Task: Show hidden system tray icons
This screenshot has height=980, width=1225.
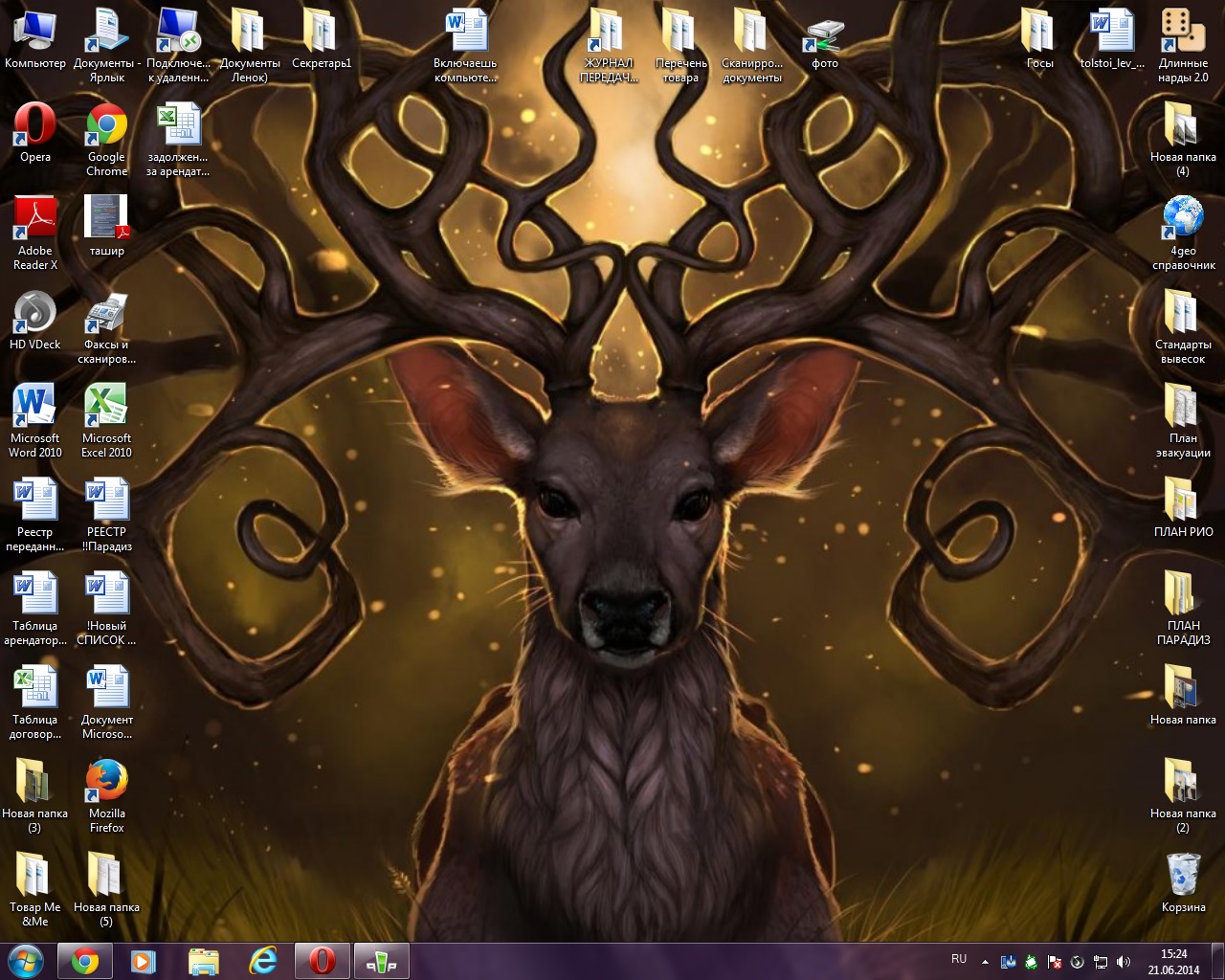Action: click(x=985, y=962)
